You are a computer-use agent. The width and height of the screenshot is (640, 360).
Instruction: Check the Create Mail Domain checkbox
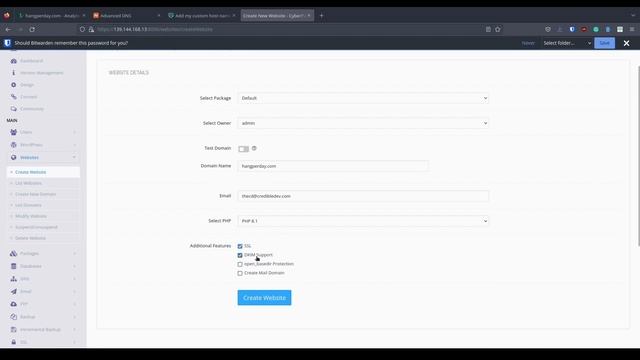(x=240, y=273)
